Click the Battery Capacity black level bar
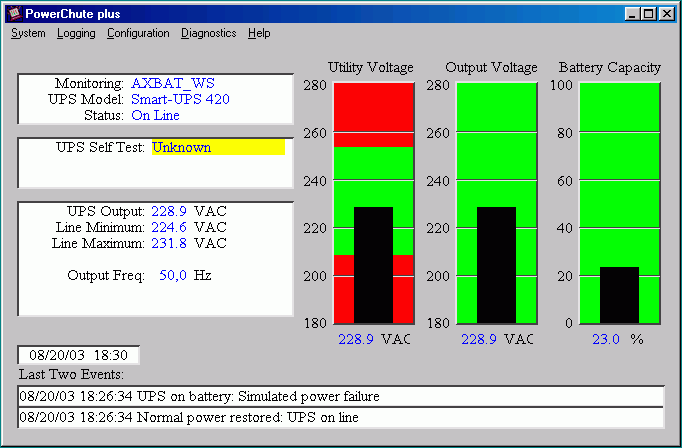 pos(619,295)
